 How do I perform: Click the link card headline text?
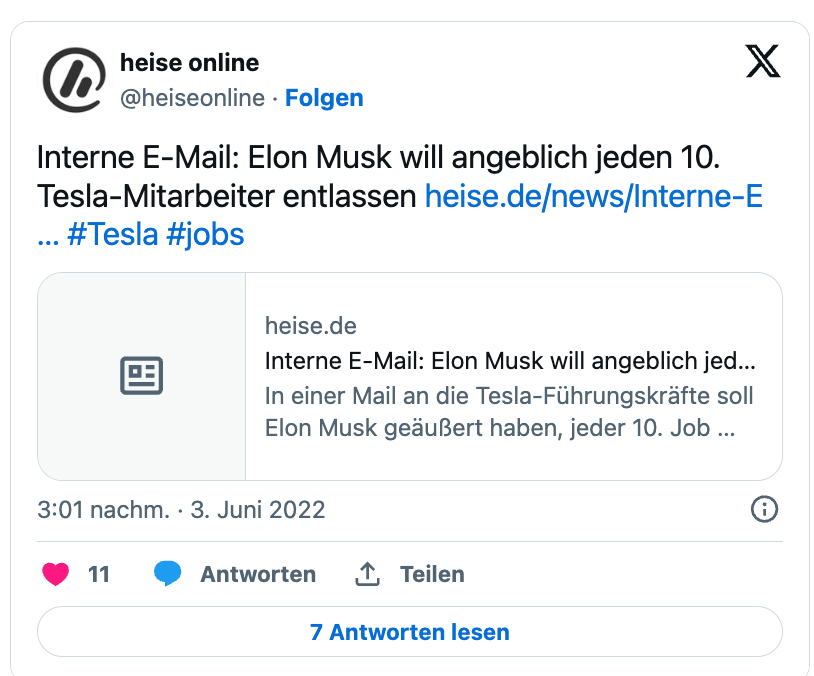tap(510, 360)
